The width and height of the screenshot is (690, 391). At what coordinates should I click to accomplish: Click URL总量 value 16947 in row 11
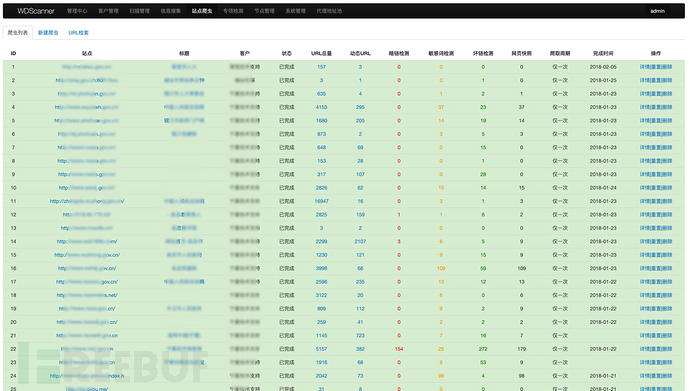tap(322, 201)
